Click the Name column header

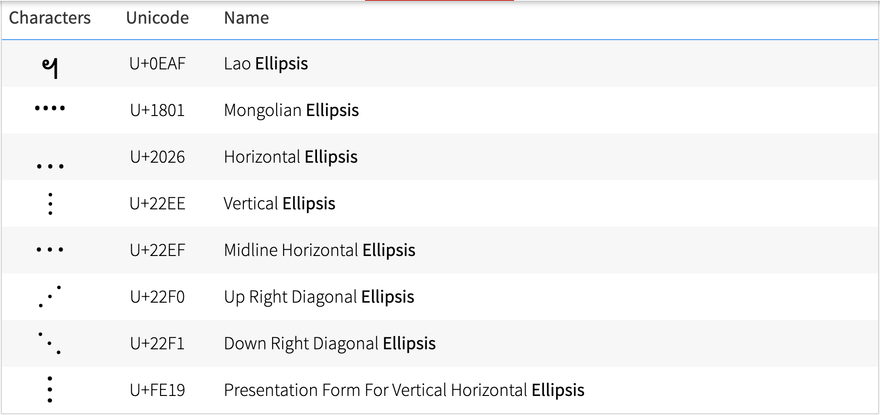pyautogui.click(x=246, y=18)
